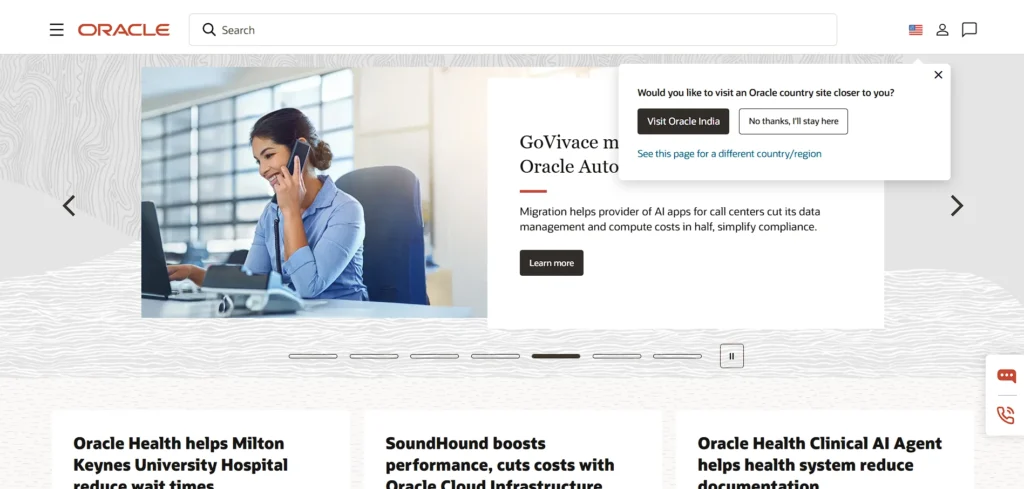Jump to first carousel slide indicator

[313, 356]
